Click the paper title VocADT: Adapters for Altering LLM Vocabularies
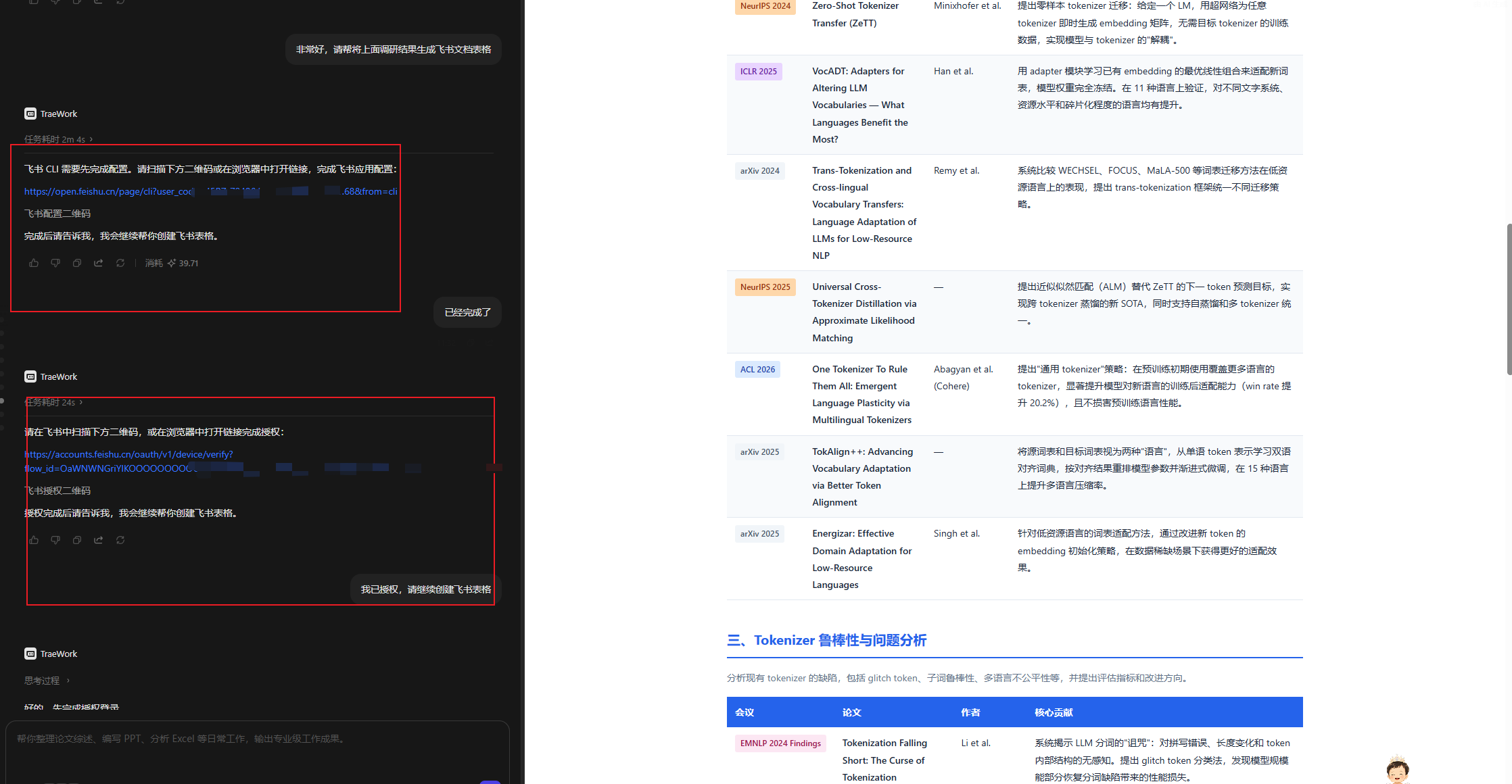This screenshot has width=1512, height=784. [x=860, y=105]
